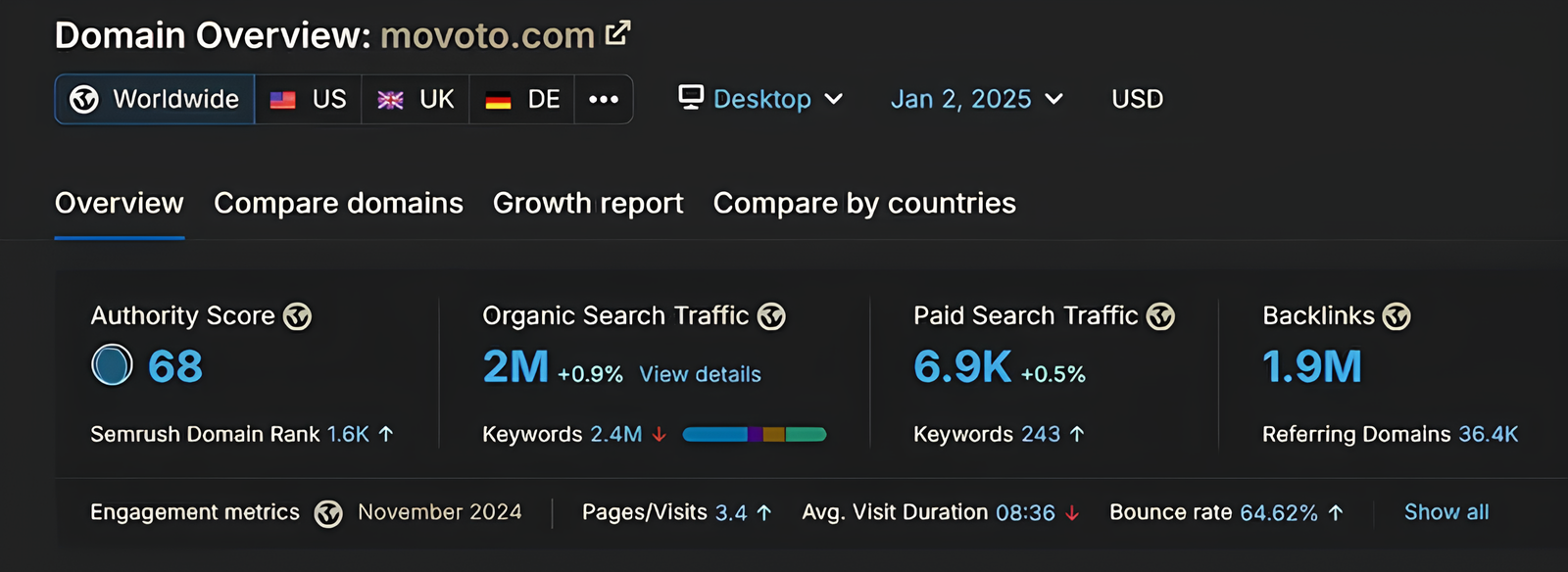Click up arrow beside Bounce rate
Viewport: 1568px width, 572px height.
pos(1336,512)
